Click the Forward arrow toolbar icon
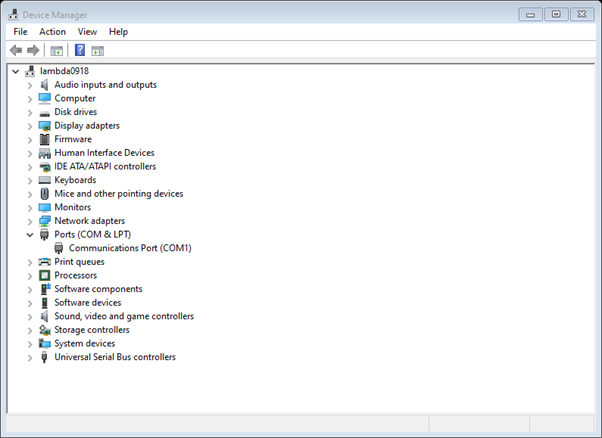This screenshot has width=602, height=438. click(x=33, y=50)
